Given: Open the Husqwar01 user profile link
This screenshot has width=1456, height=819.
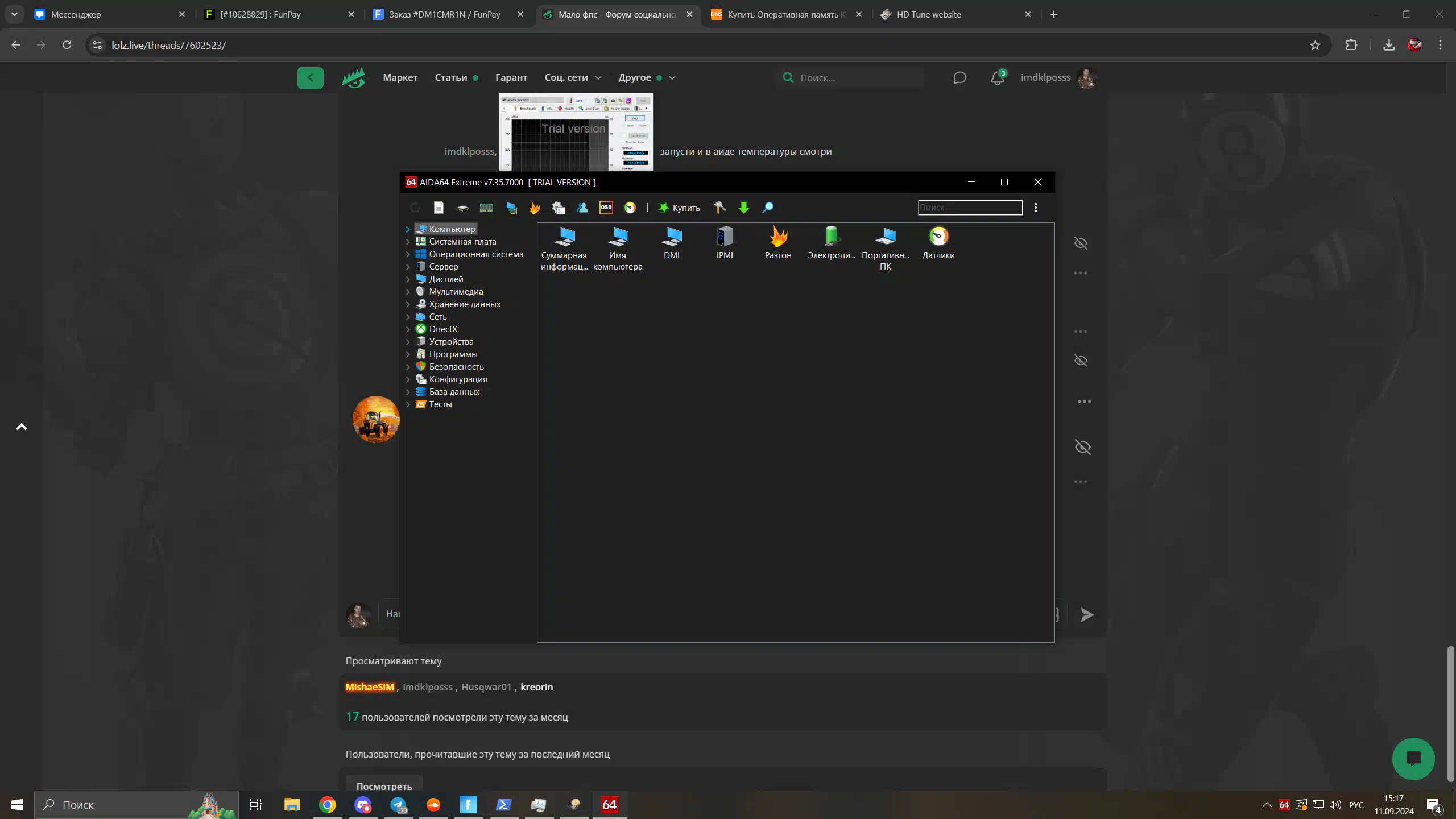Looking at the screenshot, I should tap(486, 687).
